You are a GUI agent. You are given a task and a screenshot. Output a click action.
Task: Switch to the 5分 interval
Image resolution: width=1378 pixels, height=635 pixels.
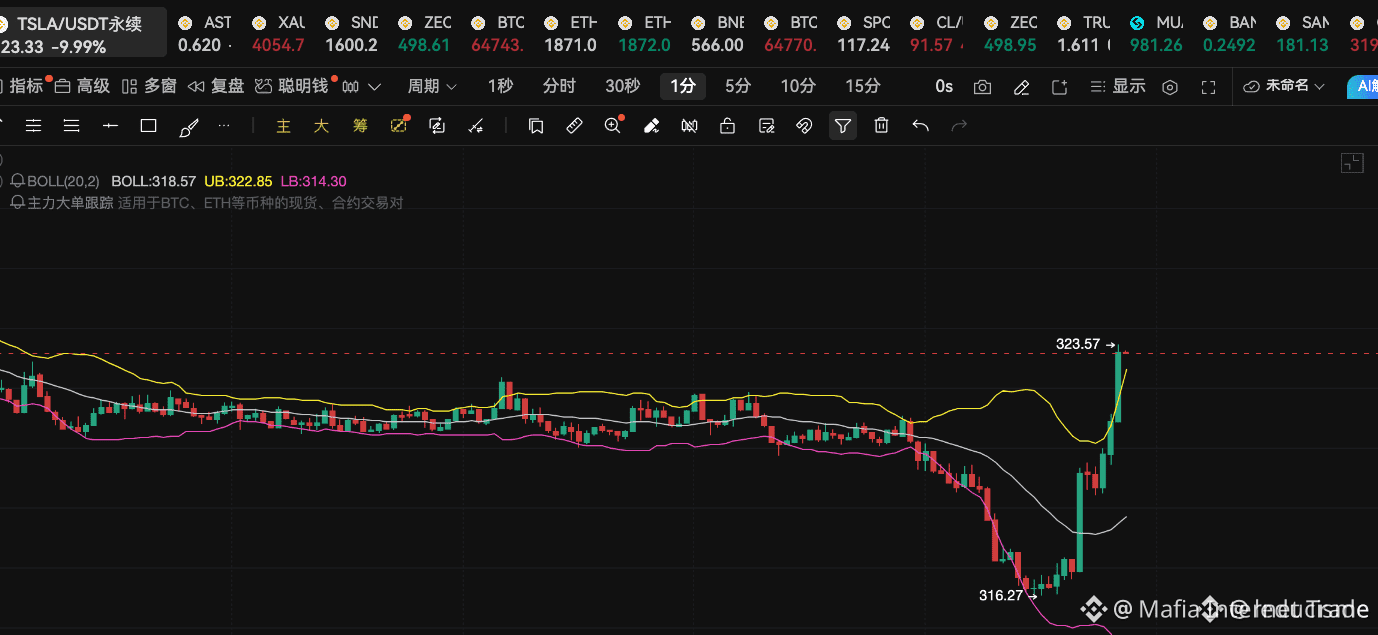click(737, 86)
